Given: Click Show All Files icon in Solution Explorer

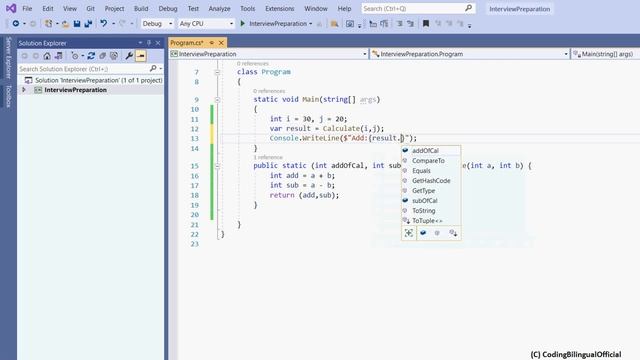Looking at the screenshot, I should tap(114, 56).
